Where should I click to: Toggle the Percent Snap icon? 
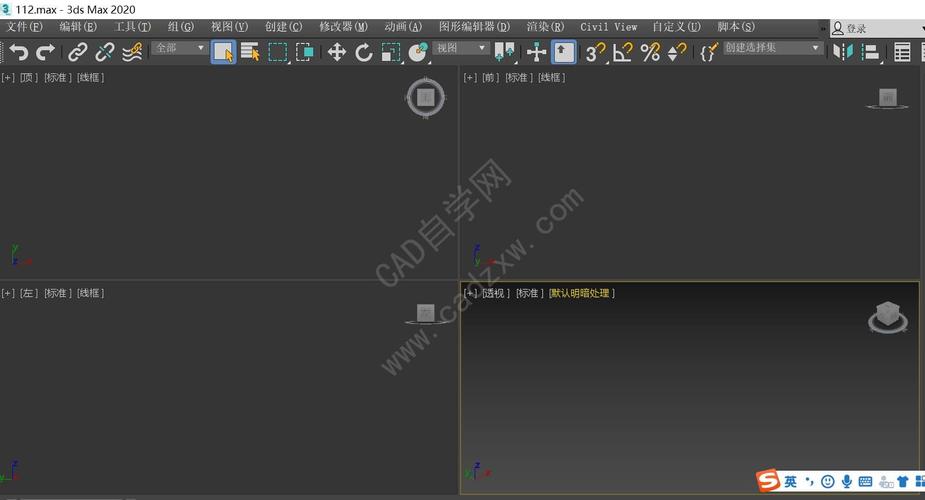coord(650,52)
